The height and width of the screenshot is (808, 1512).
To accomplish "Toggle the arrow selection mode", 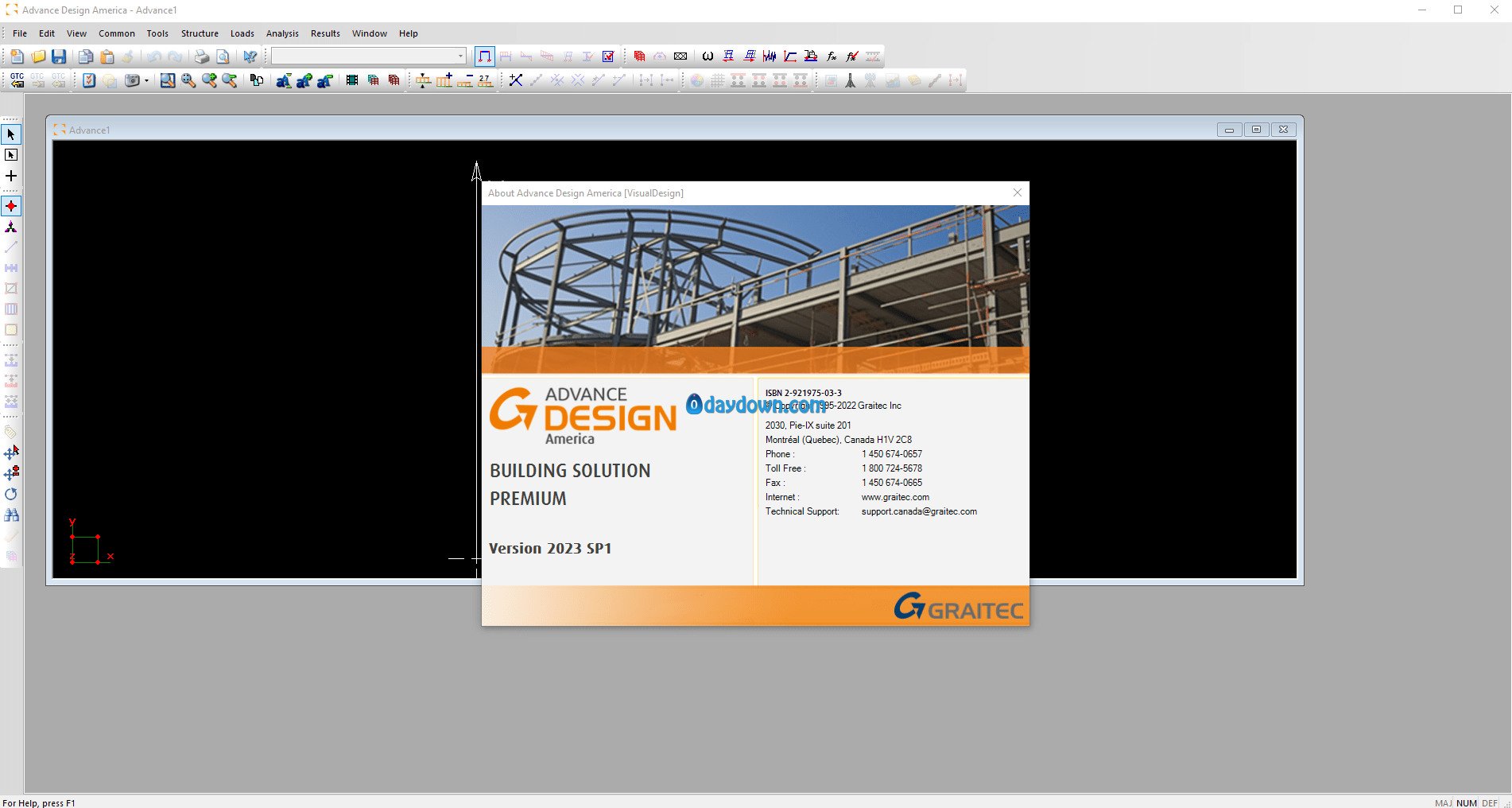I will click(11, 134).
